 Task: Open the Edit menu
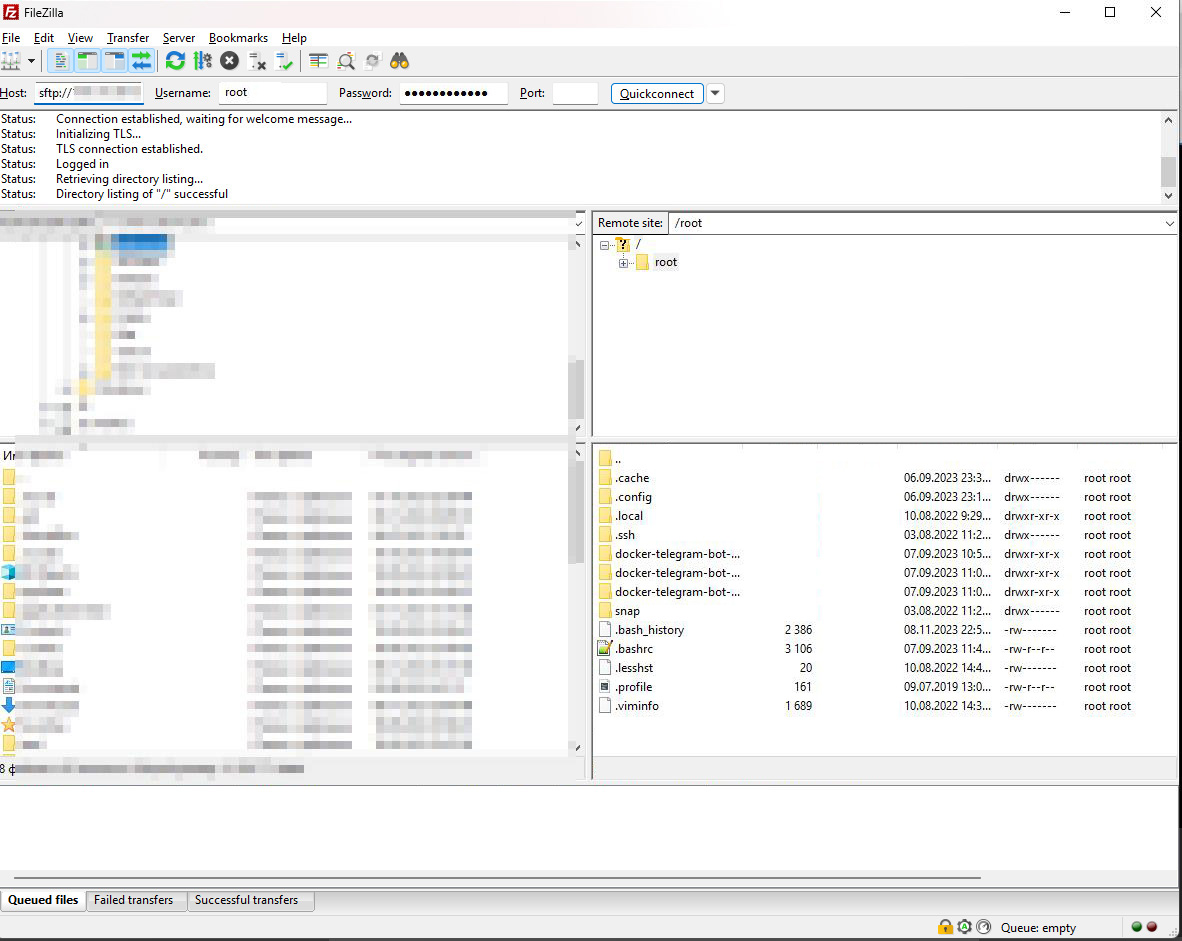pyautogui.click(x=44, y=38)
